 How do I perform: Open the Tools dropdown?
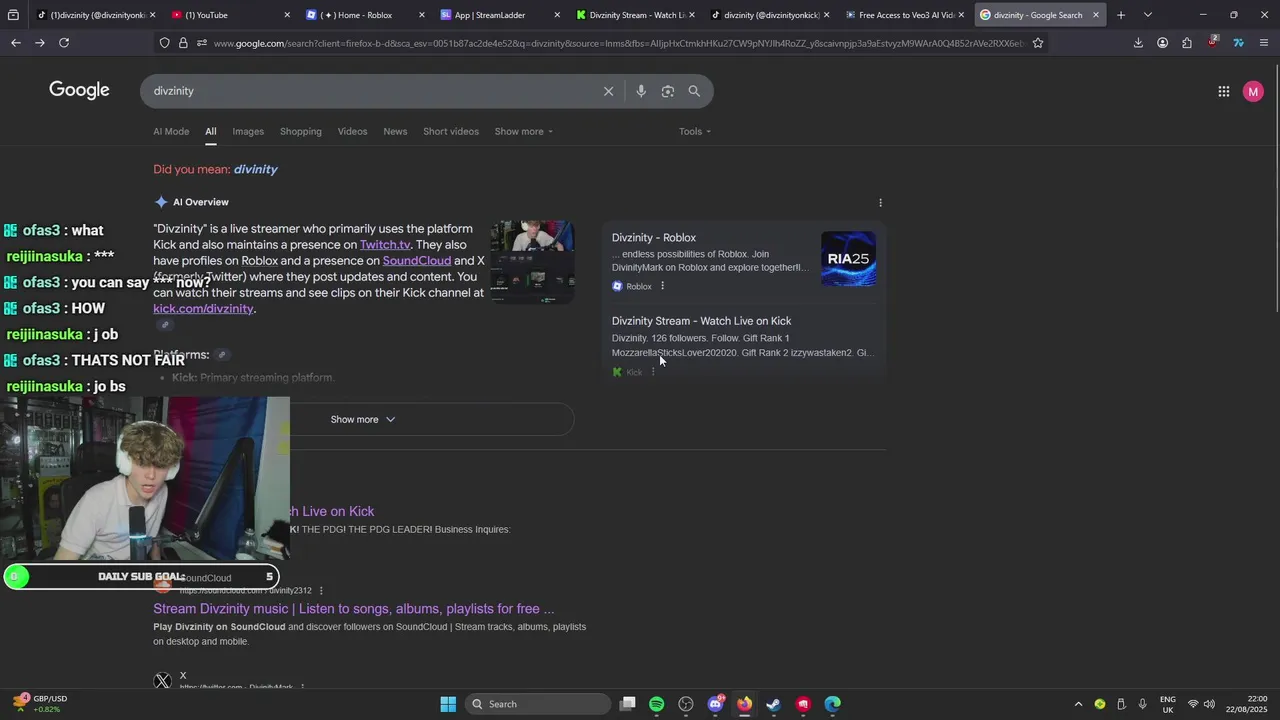pyautogui.click(x=695, y=131)
